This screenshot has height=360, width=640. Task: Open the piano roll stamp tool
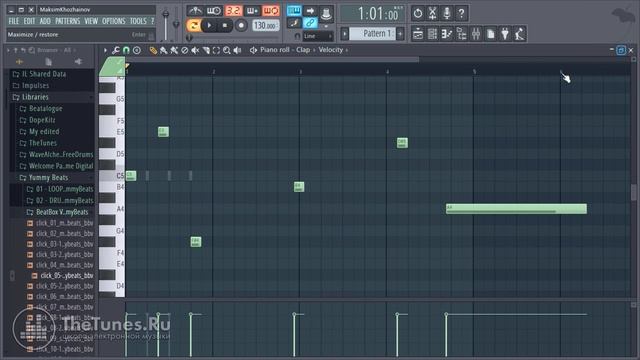137,50
